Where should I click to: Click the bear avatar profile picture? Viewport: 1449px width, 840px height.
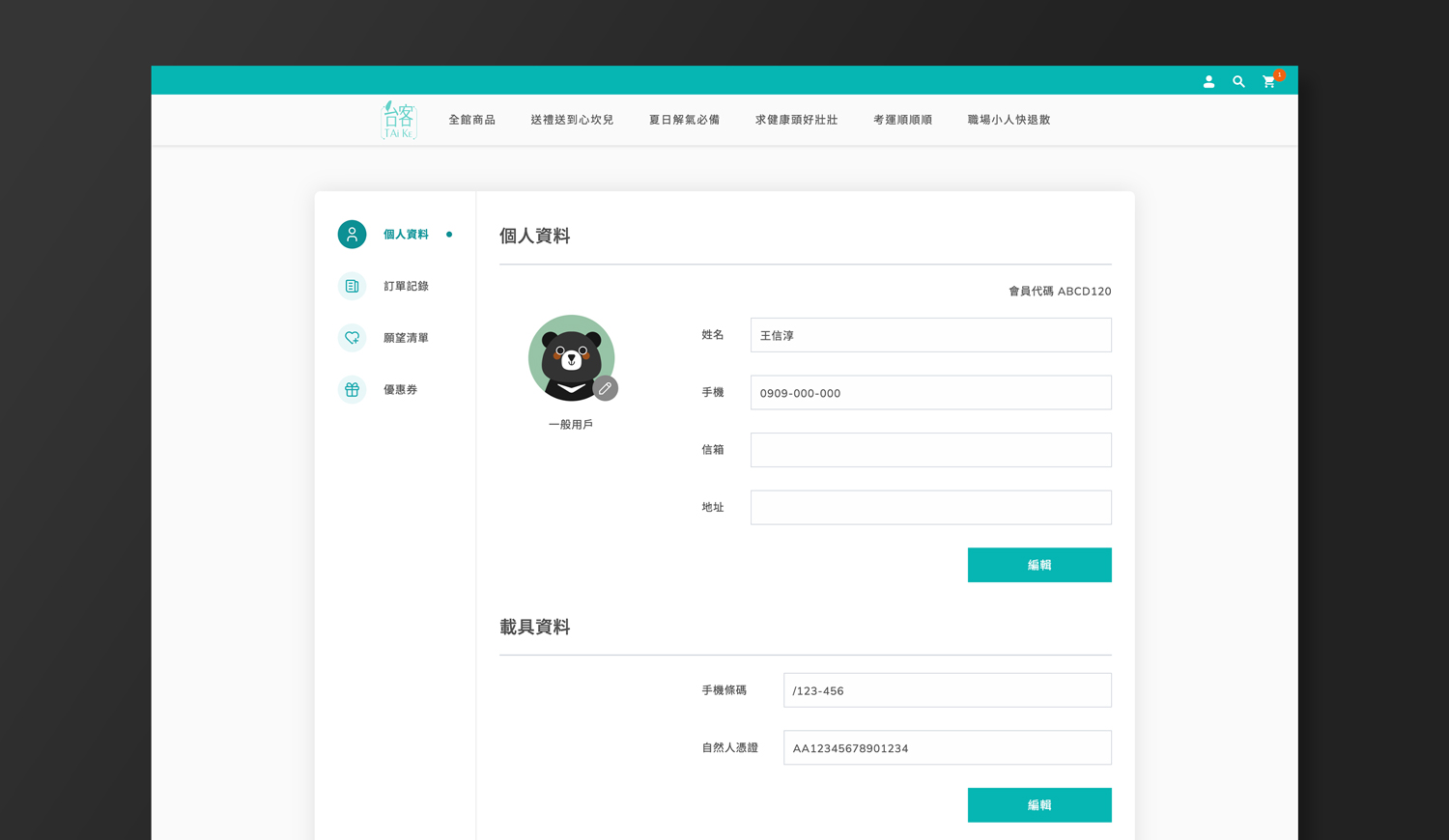click(568, 355)
